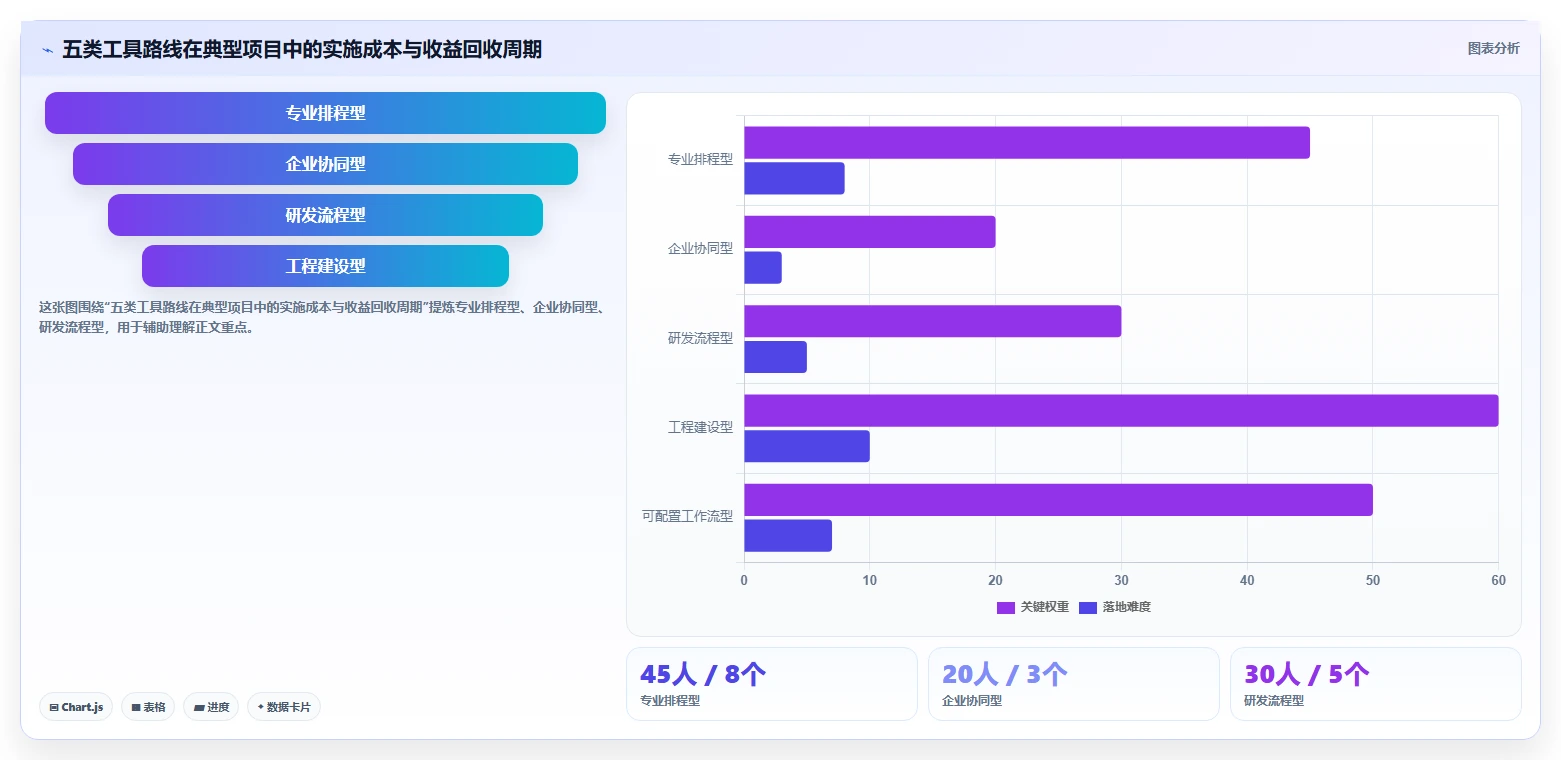
Task: Click the 数据卡片 tag chip
Action: pos(284,707)
